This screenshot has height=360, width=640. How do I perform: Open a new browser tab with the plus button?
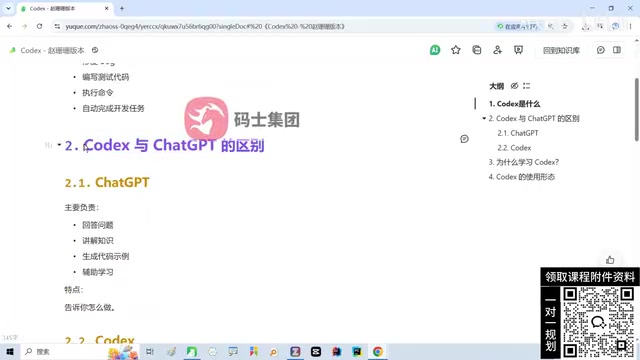pyautogui.click(x=122, y=8)
